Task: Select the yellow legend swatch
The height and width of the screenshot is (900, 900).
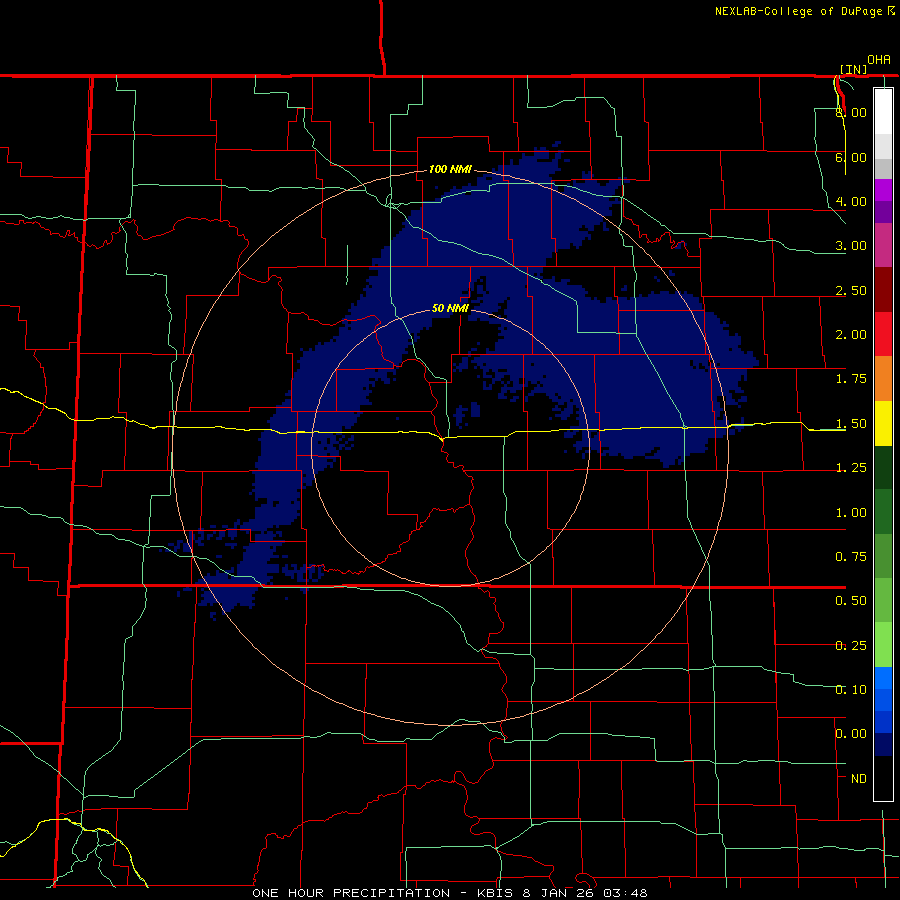Action: click(883, 423)
